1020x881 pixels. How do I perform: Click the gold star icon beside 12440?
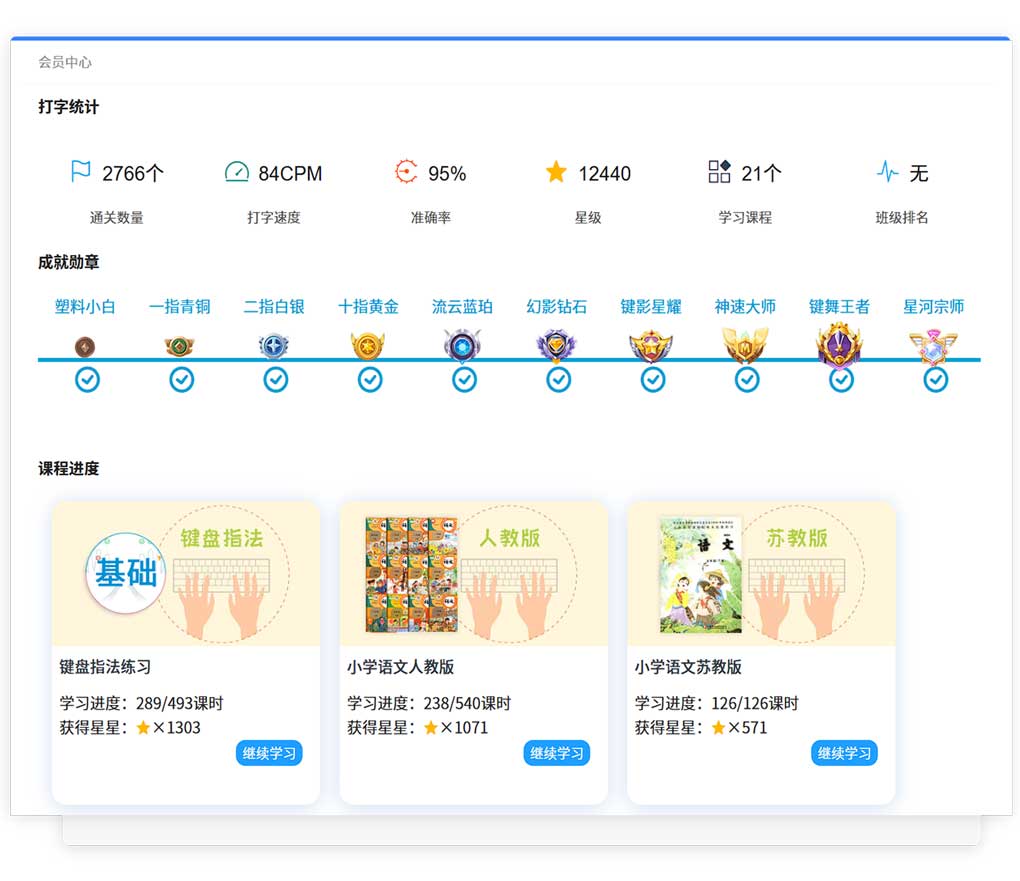(556, 172)
